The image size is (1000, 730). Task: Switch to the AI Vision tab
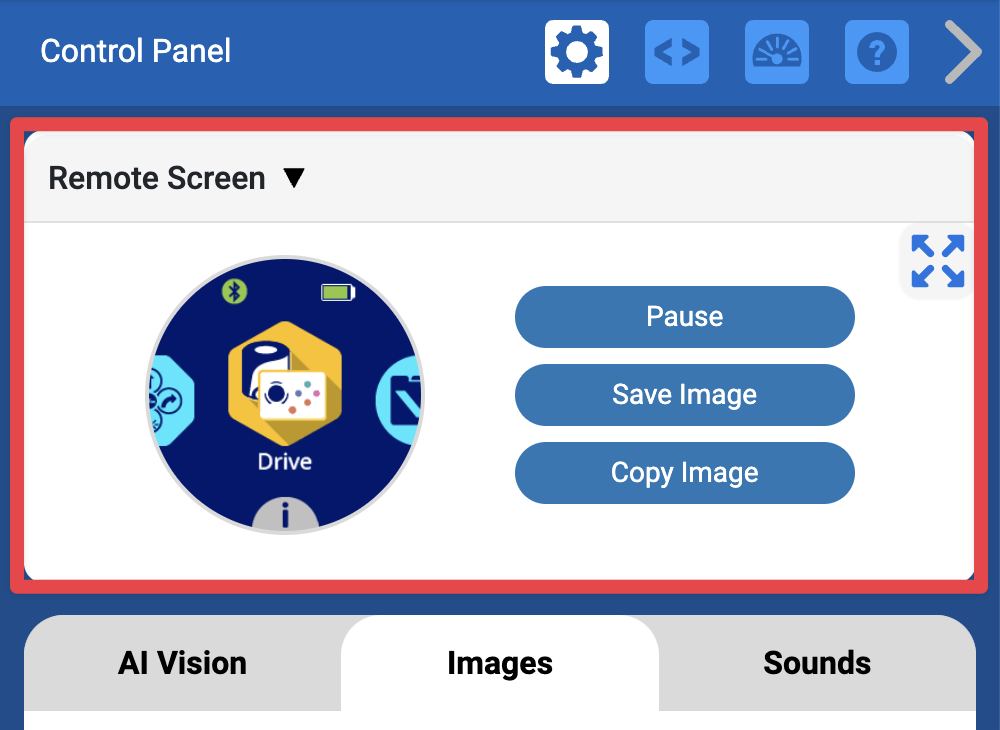tap(181, 663)
